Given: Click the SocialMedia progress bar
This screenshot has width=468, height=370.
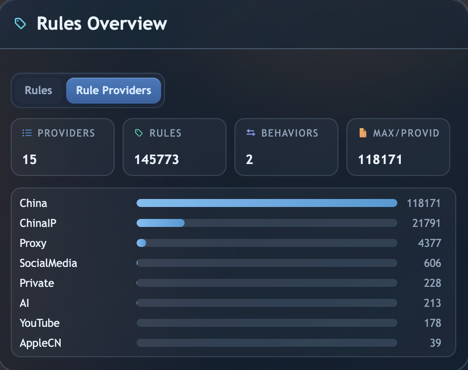Looking at the screenshot, I should [267, 263].
